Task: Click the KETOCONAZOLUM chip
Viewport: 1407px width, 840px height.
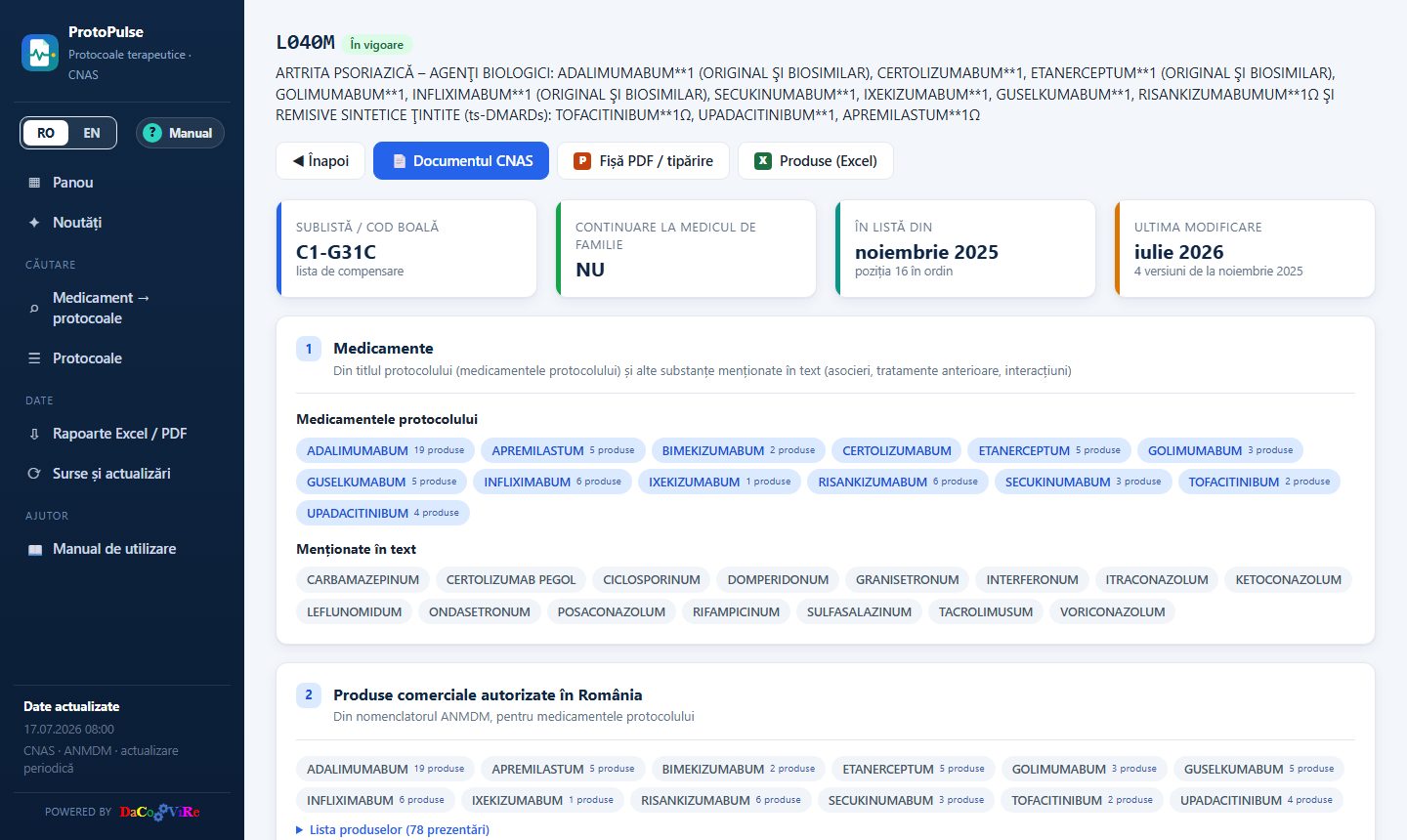Action: [1289, 580]
